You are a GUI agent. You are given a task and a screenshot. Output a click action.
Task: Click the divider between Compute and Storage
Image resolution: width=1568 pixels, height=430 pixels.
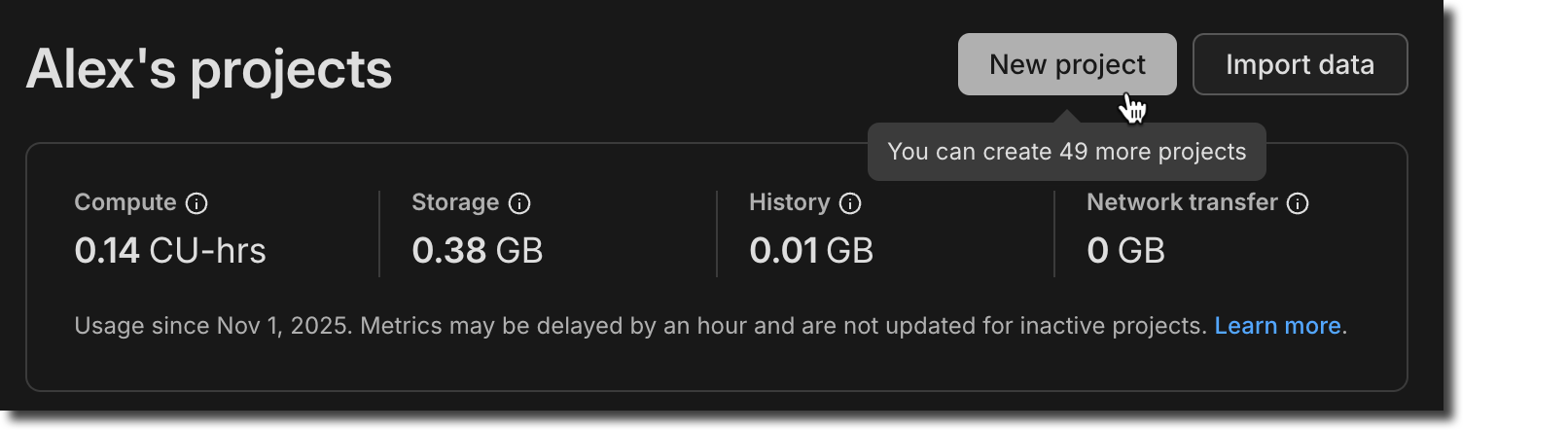(x=379, y=233)
